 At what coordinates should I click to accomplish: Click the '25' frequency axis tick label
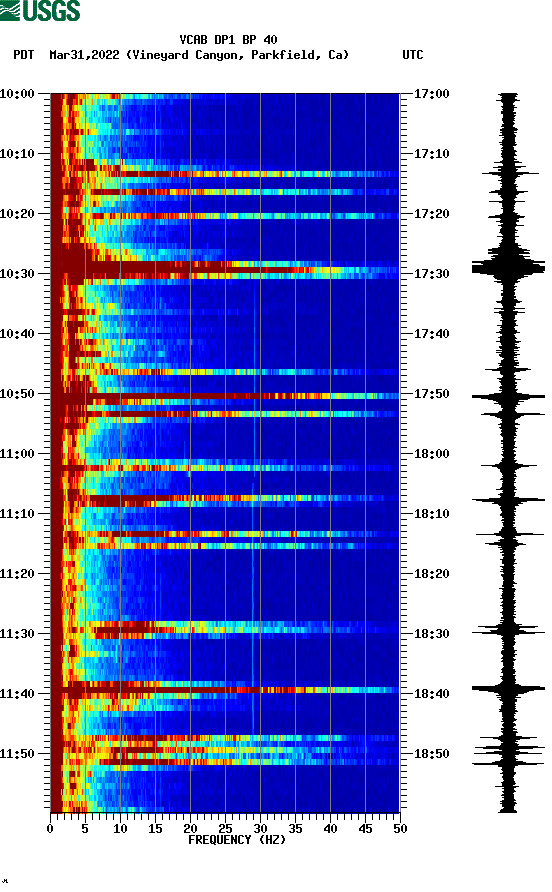(x=225, y=829)
